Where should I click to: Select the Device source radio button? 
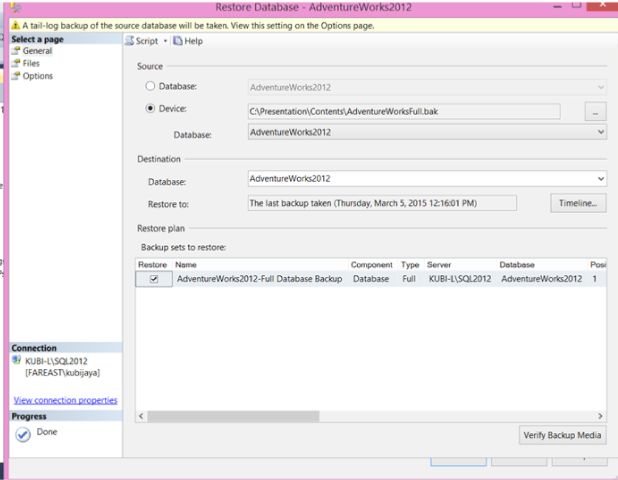[150, 108]
